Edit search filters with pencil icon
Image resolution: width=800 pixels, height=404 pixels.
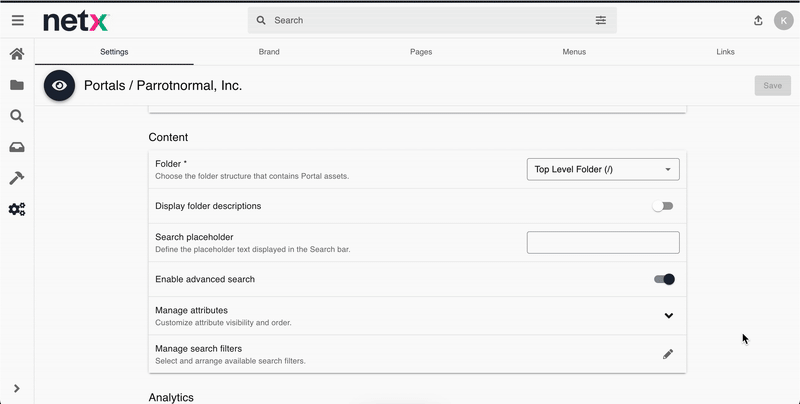(668, 354)
